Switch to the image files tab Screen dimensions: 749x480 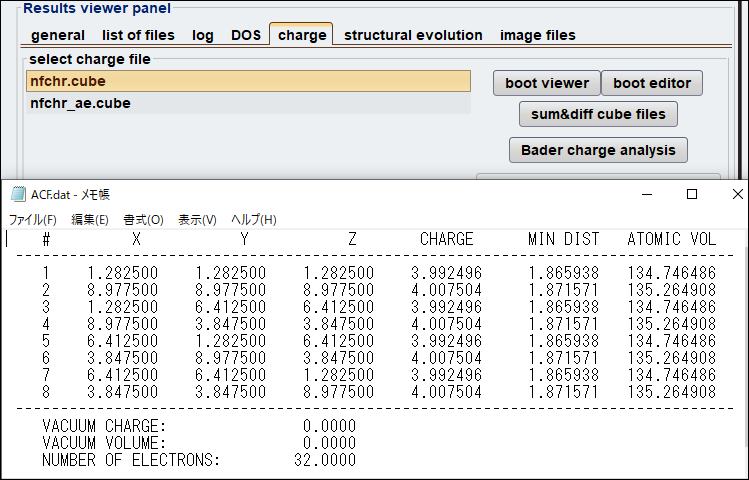tap(537, 35)
